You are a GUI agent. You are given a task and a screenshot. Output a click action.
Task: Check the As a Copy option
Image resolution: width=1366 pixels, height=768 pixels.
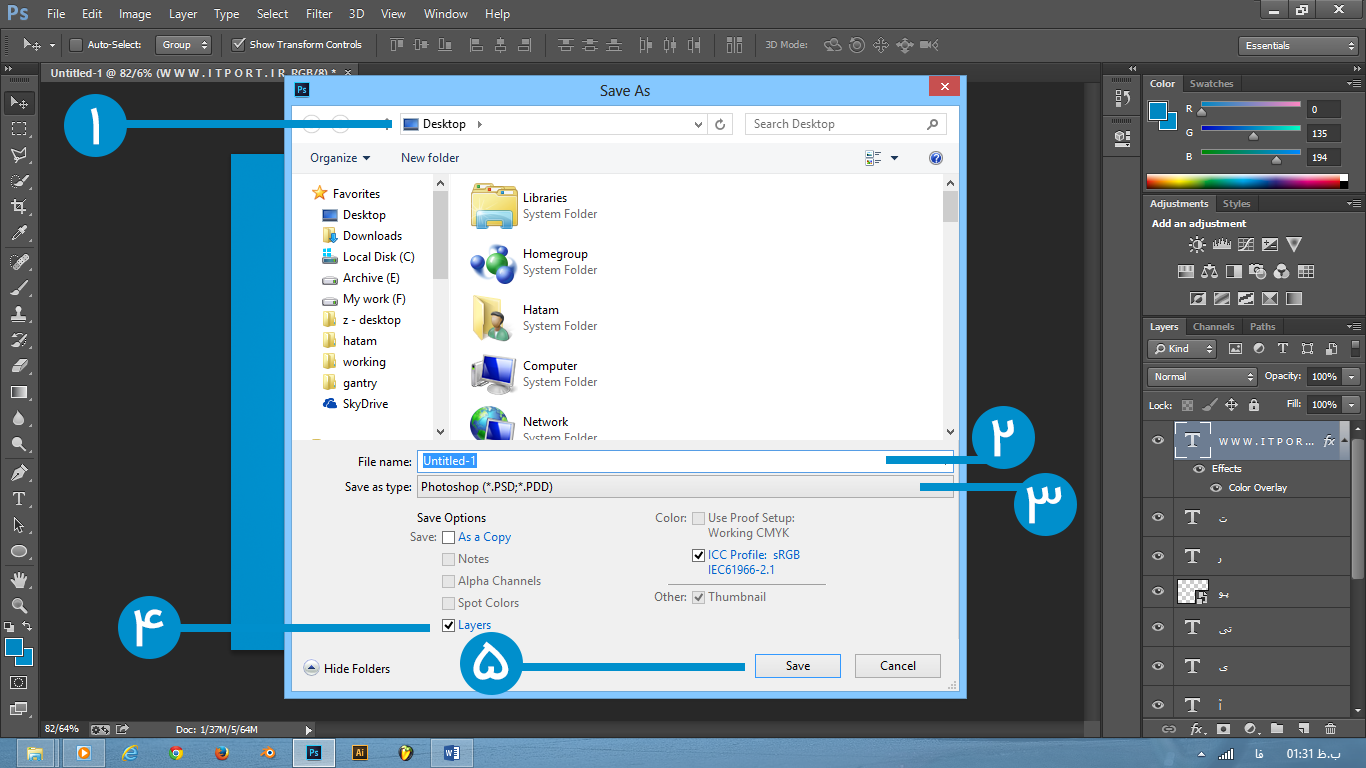click(x=449, y=537)
